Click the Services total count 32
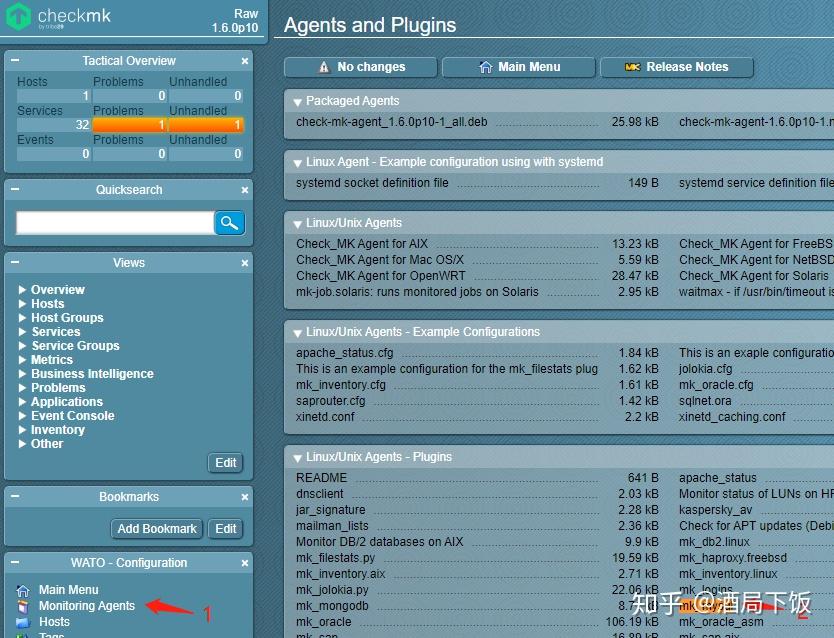The height and width of the screenshot is (638, 834). point(54,125)
